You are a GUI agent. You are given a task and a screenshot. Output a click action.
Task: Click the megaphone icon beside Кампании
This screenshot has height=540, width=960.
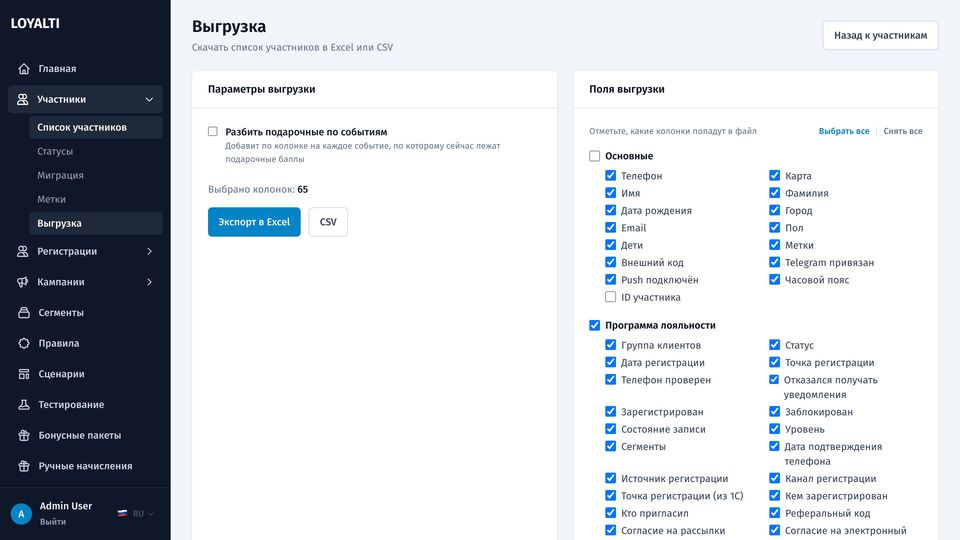[23, 282]
